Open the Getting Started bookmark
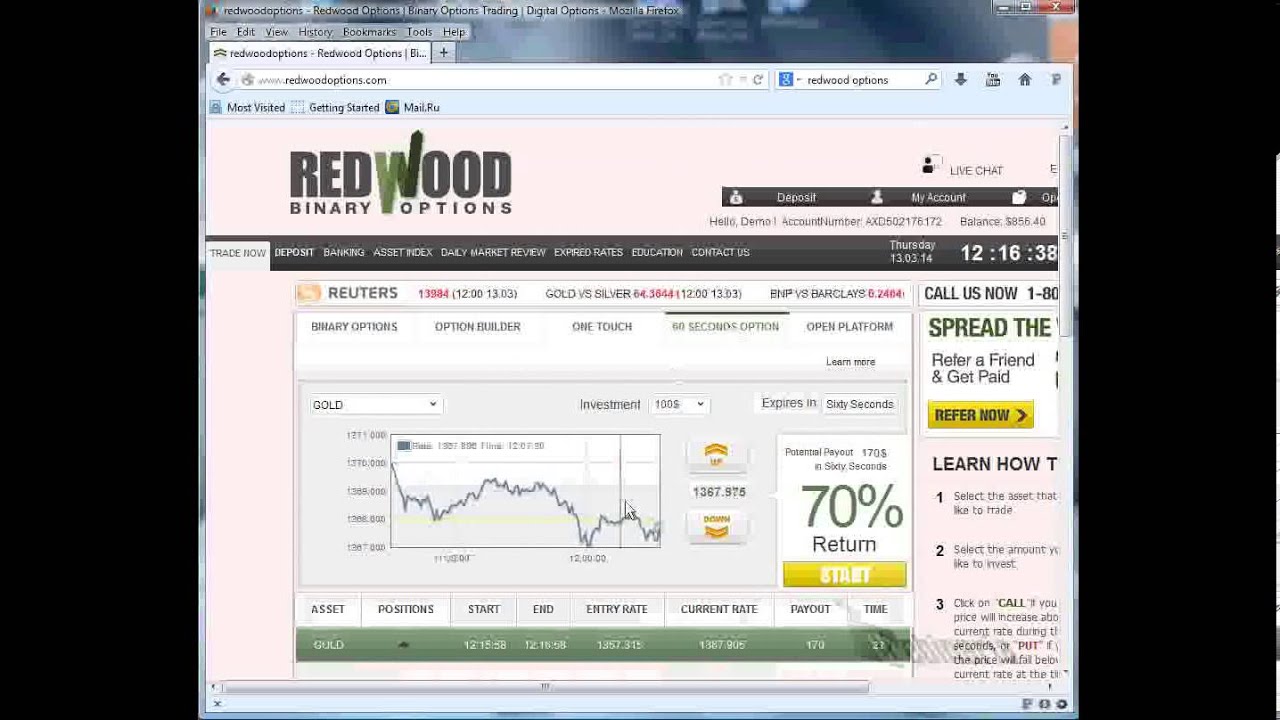The width and height of the screenshot is (1280, 720). (x=335, y=107)
